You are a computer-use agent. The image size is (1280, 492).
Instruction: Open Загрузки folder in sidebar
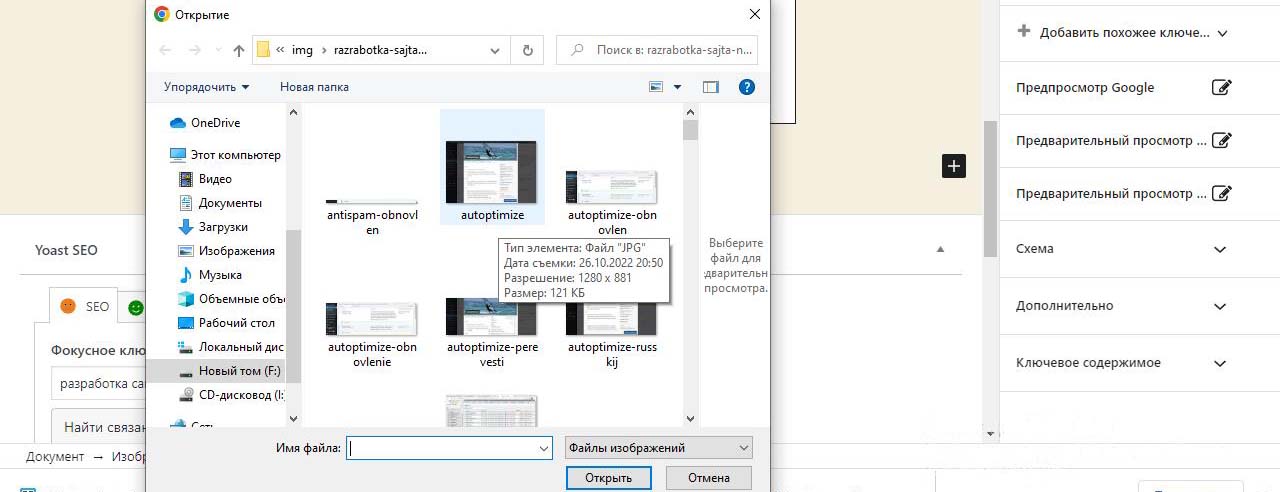click(x=222, y=227)
